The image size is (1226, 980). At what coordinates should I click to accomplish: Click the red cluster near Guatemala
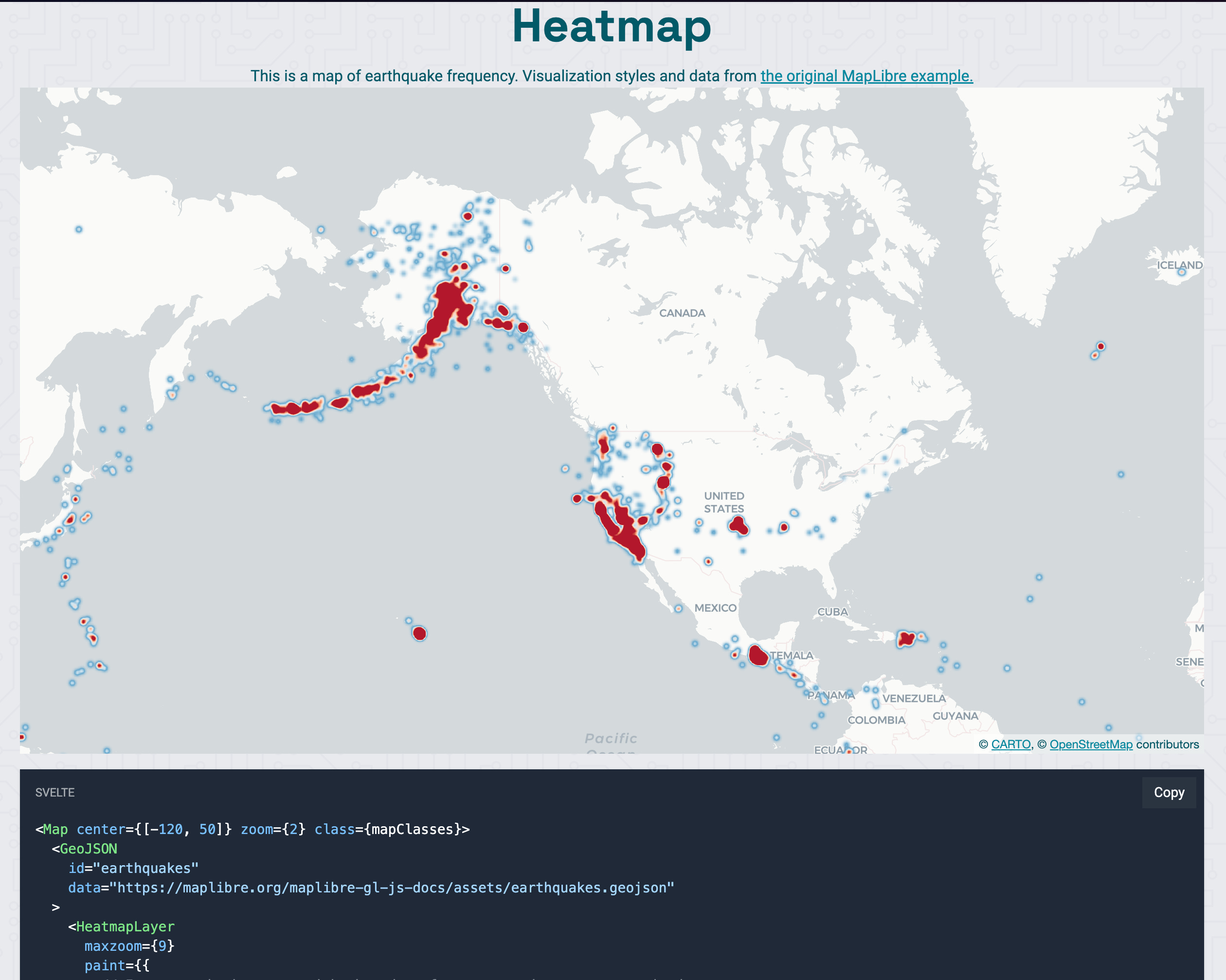[x=759, y=655]
